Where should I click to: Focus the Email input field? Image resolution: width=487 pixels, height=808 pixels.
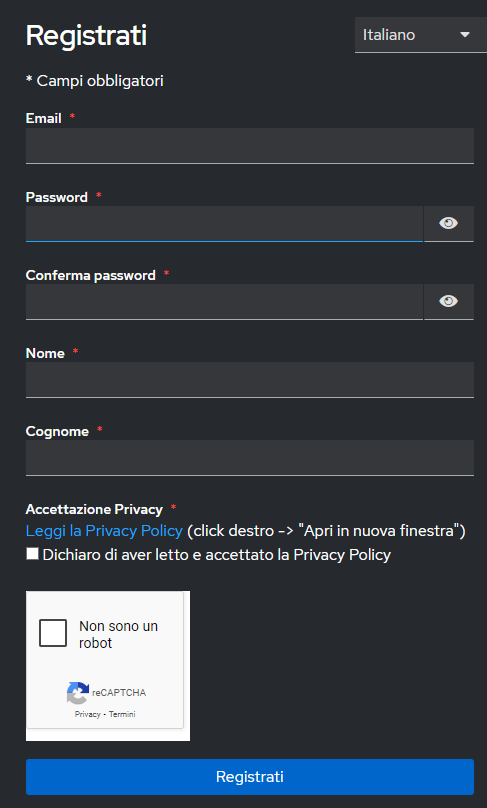pos(250,146)
